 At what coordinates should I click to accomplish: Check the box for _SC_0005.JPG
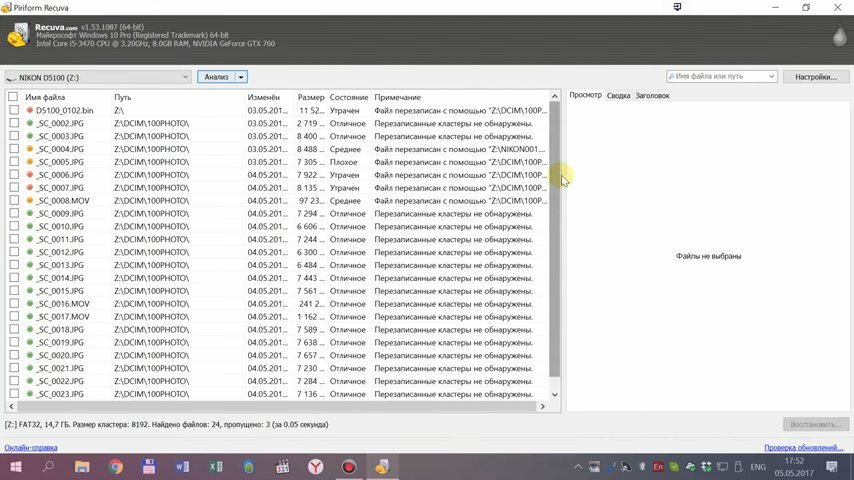14,162
